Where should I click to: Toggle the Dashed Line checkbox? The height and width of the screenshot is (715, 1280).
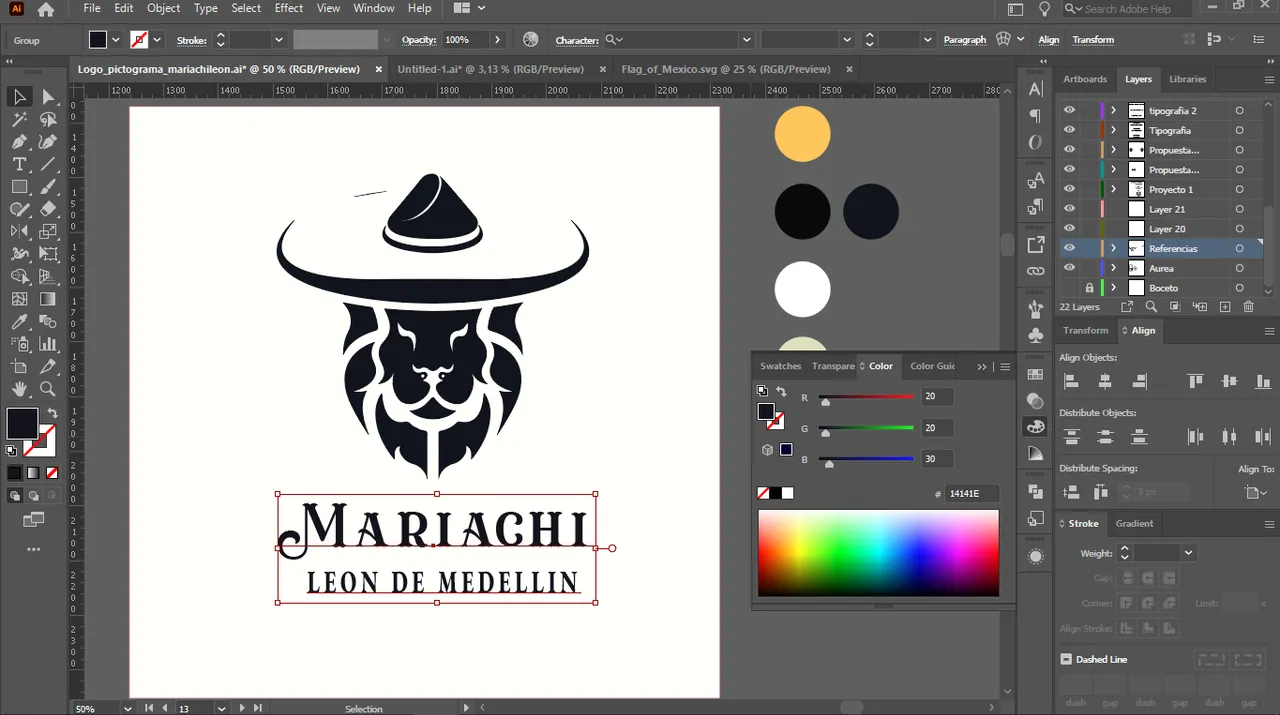coord(1066,660)
